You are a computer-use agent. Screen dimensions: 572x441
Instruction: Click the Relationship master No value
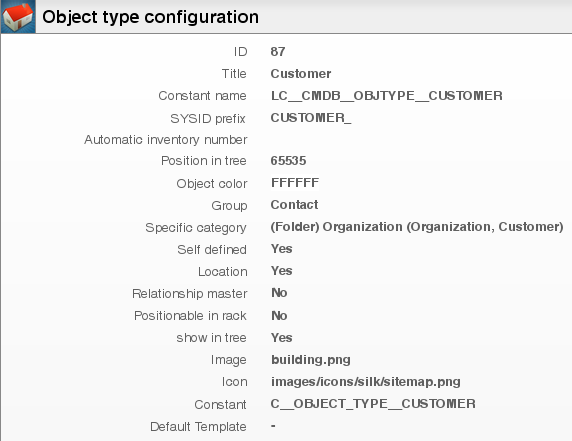(x=279, y=293)
